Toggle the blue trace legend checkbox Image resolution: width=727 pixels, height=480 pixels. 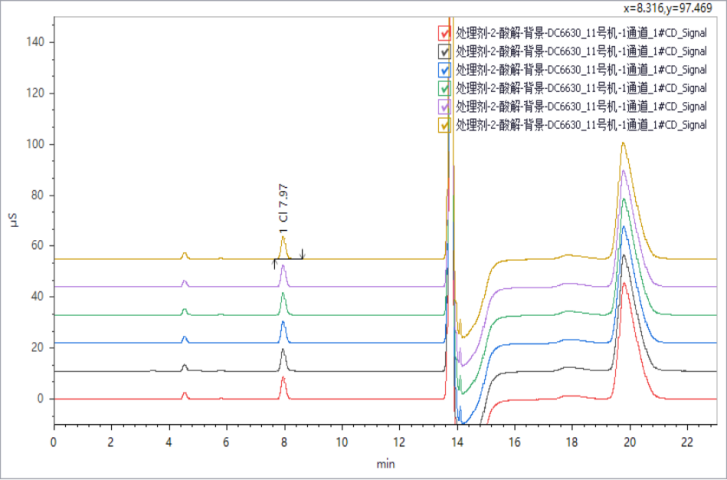click(445, 70)
